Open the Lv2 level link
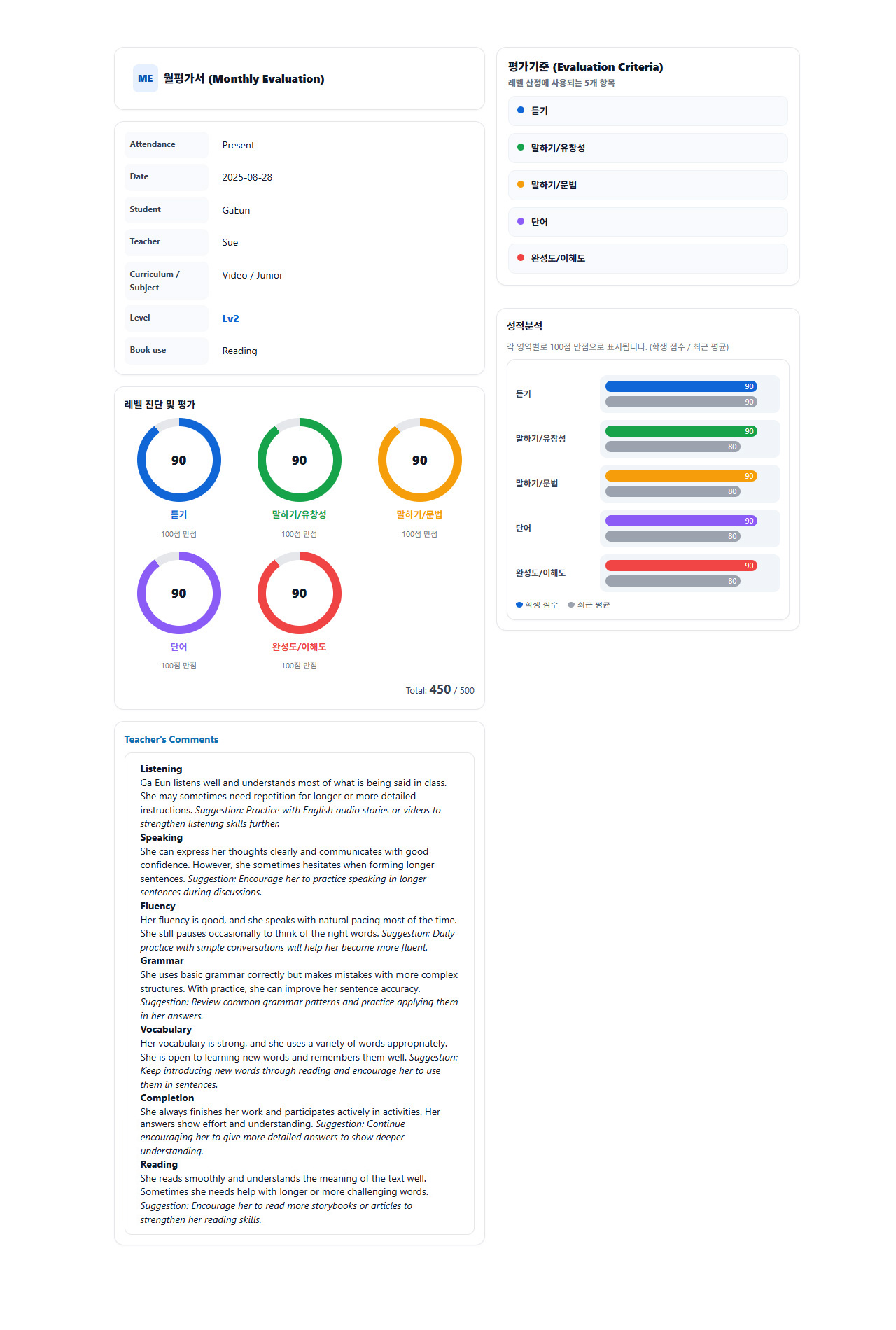This screenshot has height=1330, width=896. [230, 318]
